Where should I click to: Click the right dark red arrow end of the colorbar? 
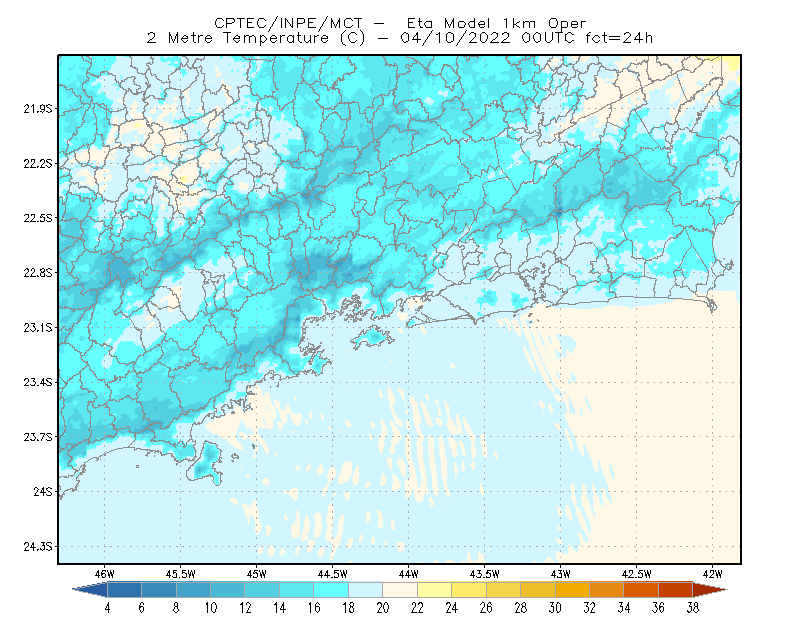(710, 590)
